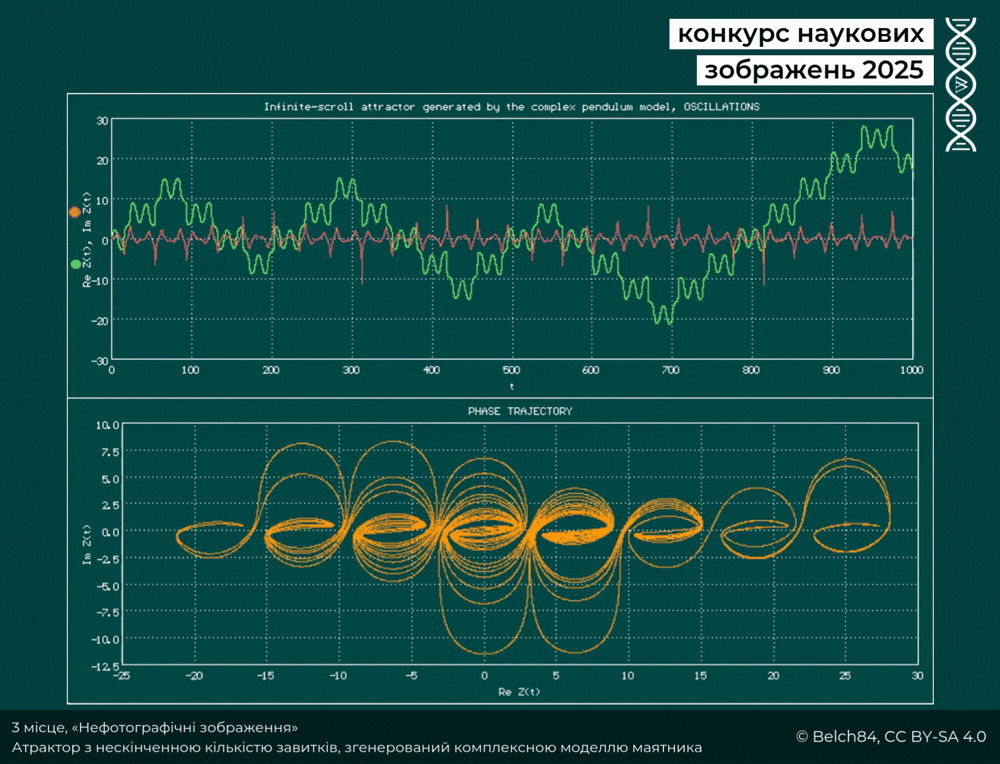The image size is (1000, 764).
Task: Click the orange legend dot for Im Z(t)
Action: click(x=75, y=212)
